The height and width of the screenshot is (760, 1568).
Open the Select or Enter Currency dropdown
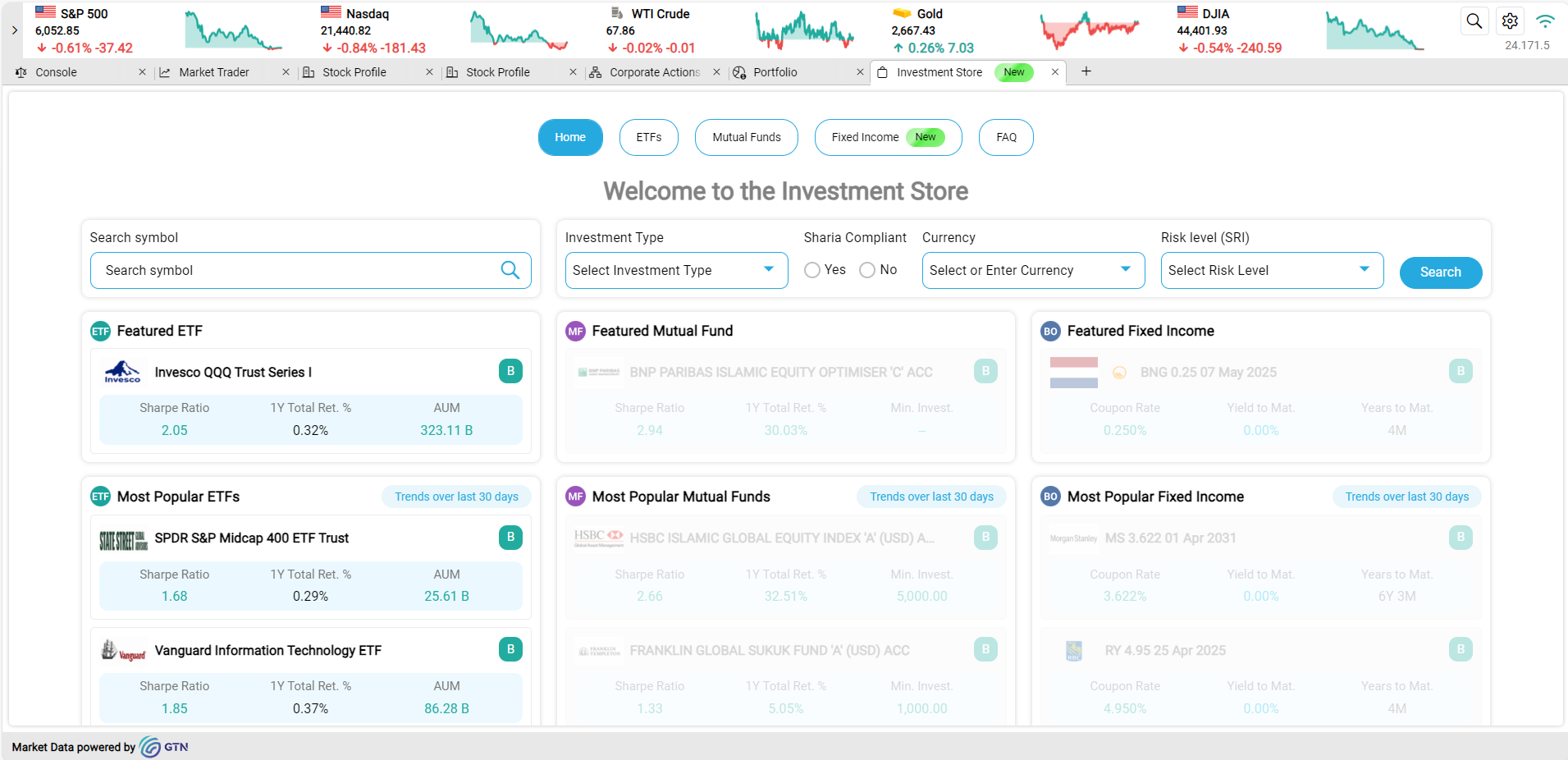(x=1033, y=270)
